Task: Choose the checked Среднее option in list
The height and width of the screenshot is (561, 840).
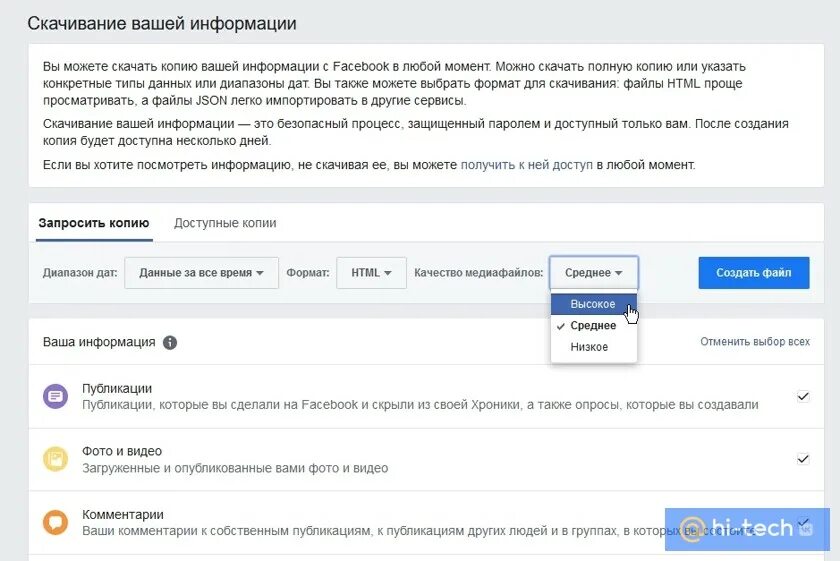Action: (594, 326)
